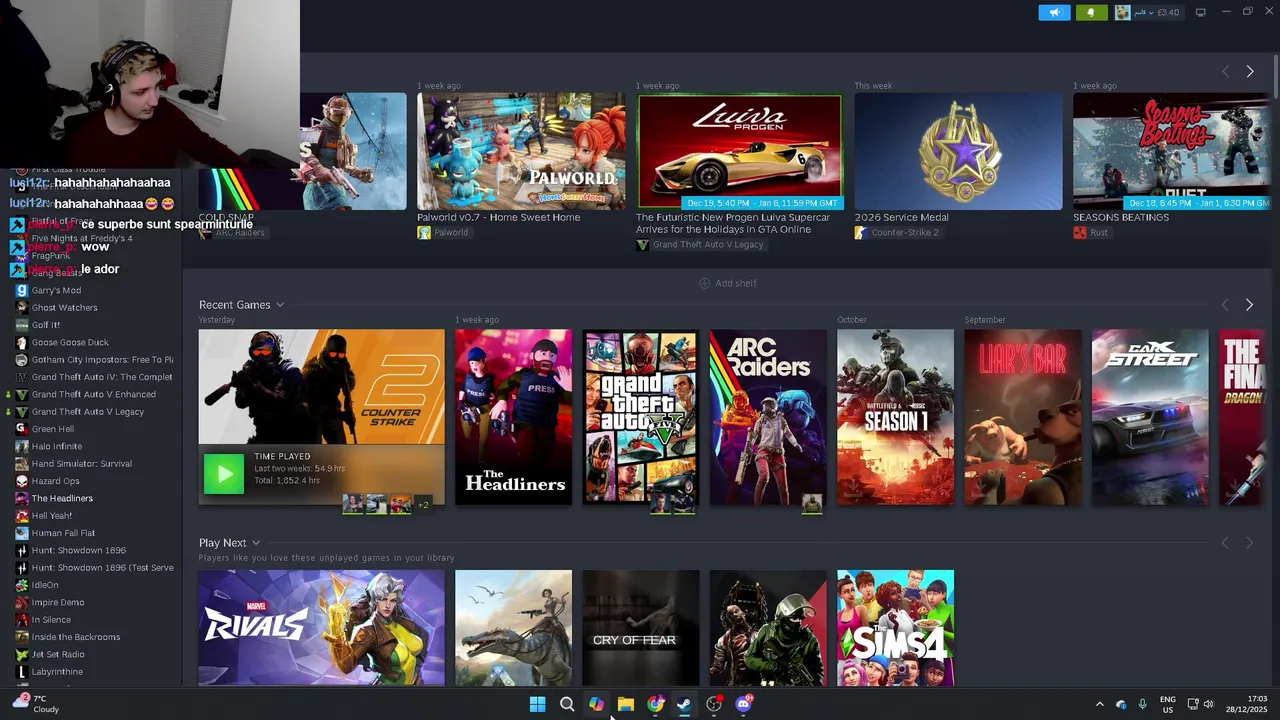Open the Windows Start menu
The height and width of the screenshot is (720, 1280).
click(x=537, y=704)
